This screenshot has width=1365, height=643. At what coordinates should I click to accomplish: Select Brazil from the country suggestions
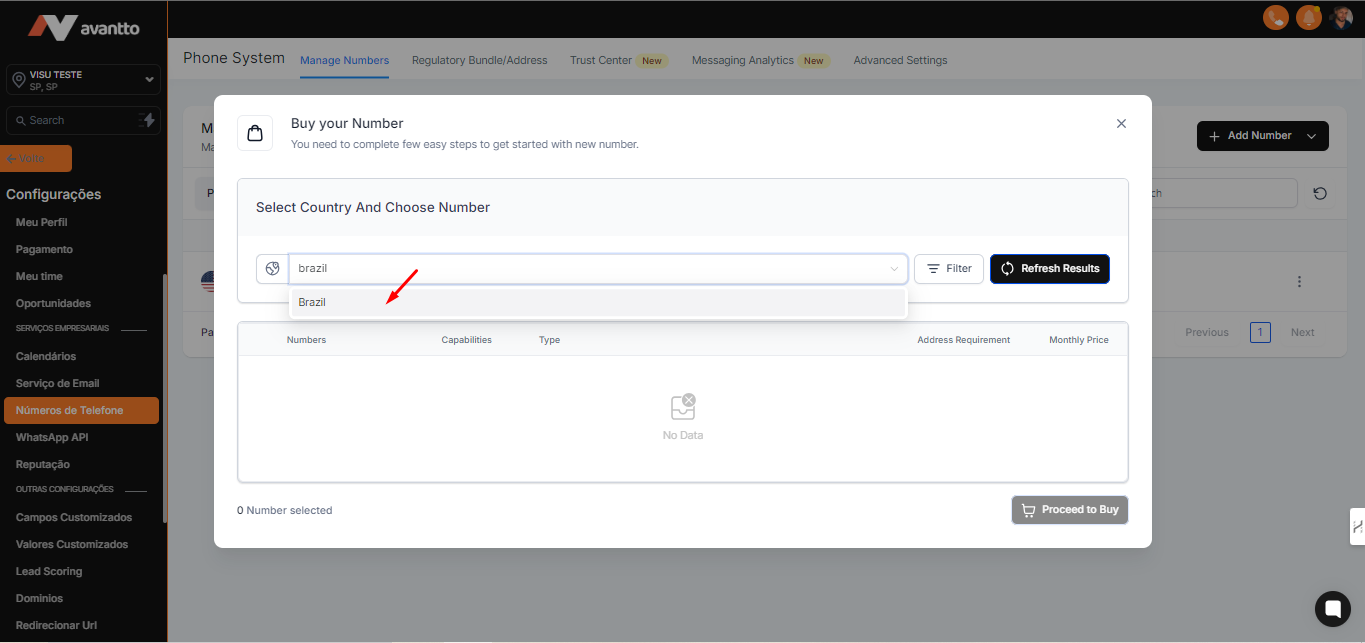(x=312, y=303)
